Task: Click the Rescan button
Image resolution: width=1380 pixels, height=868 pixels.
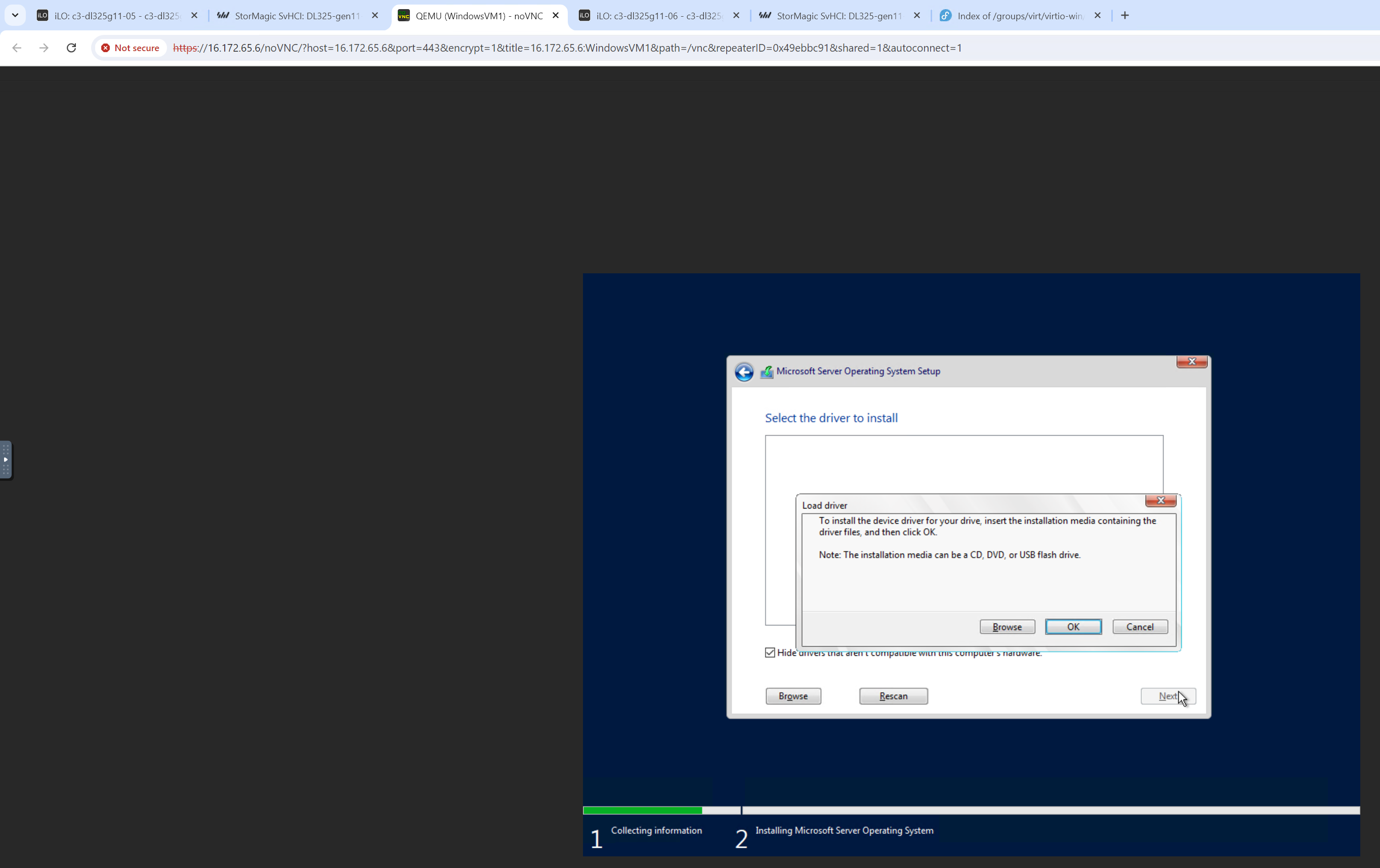Action: click(x=894, y=696)
